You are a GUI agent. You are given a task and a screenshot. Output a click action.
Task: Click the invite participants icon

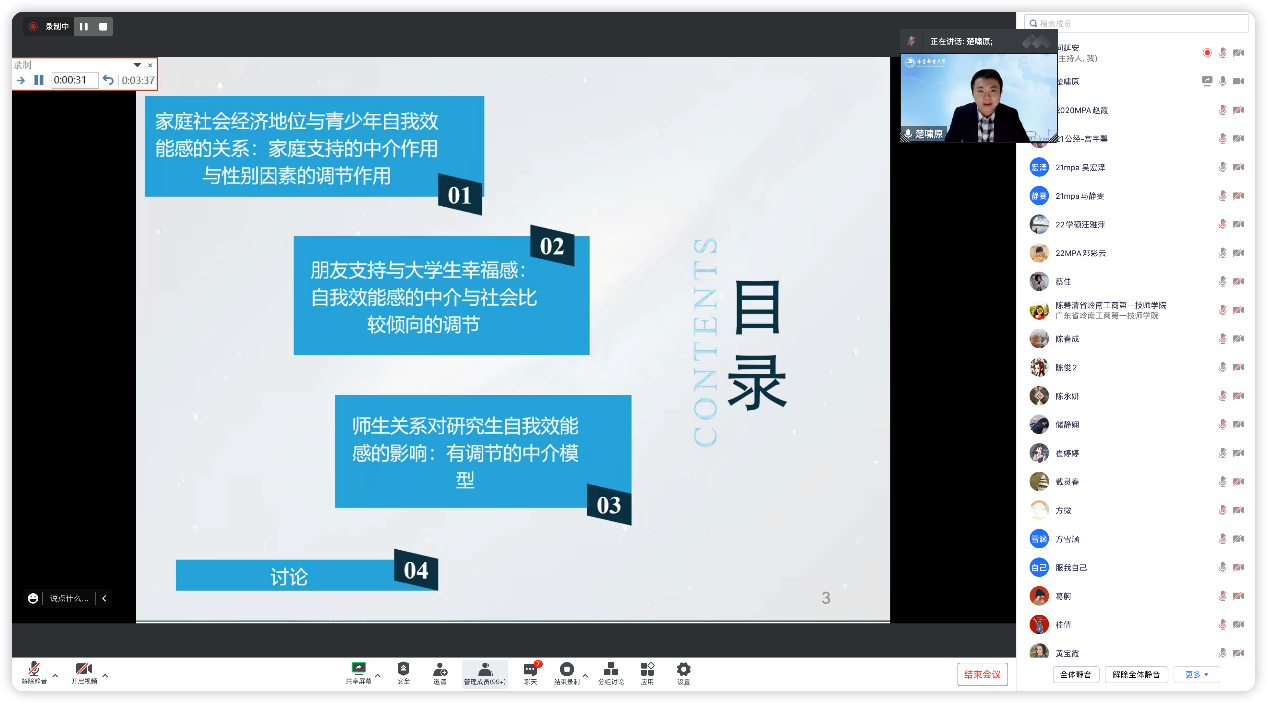pos(440,669)
